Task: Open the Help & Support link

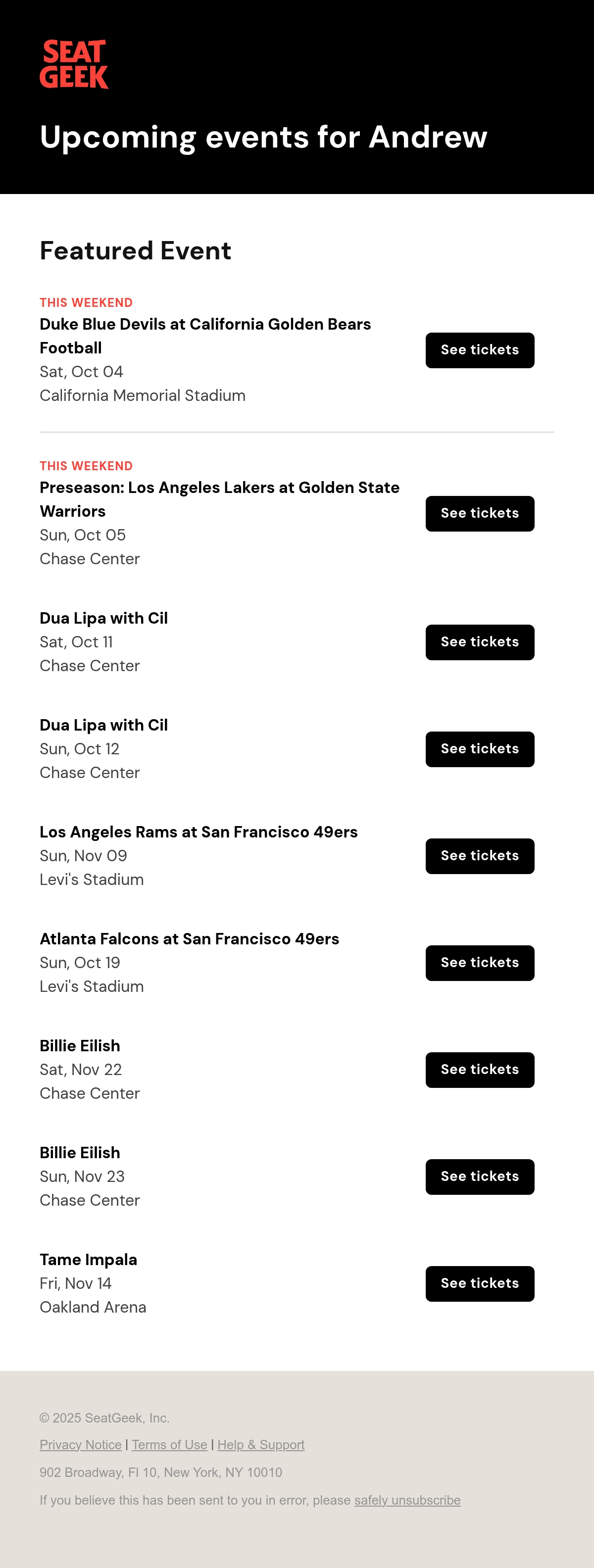Action: point(261,1444)
